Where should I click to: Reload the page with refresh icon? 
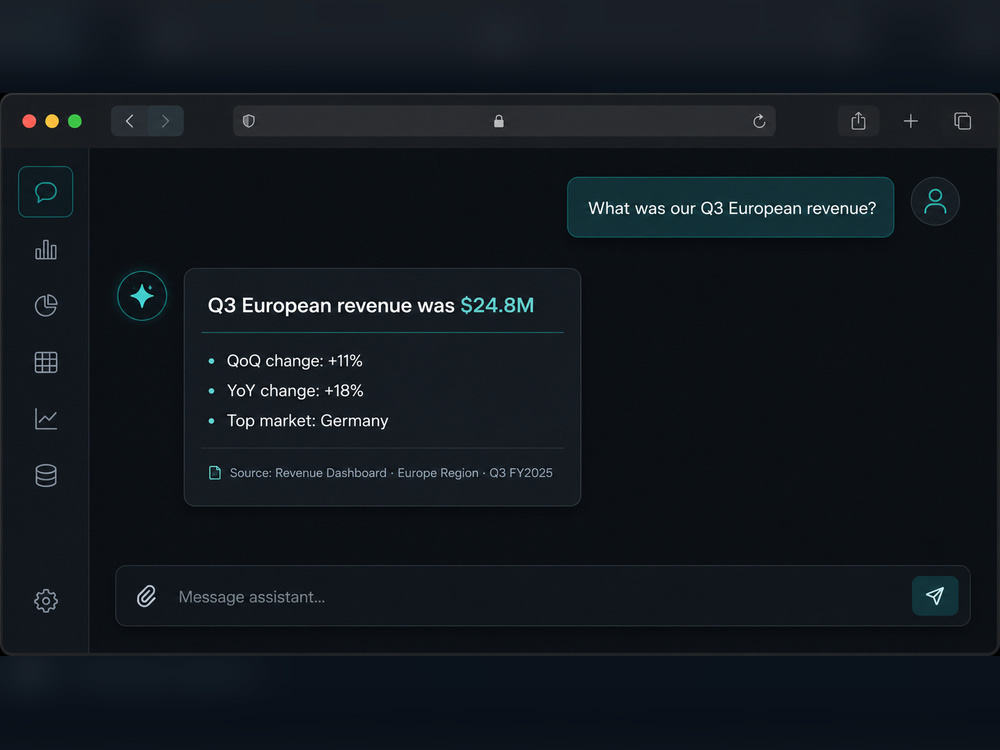(759, 121)
